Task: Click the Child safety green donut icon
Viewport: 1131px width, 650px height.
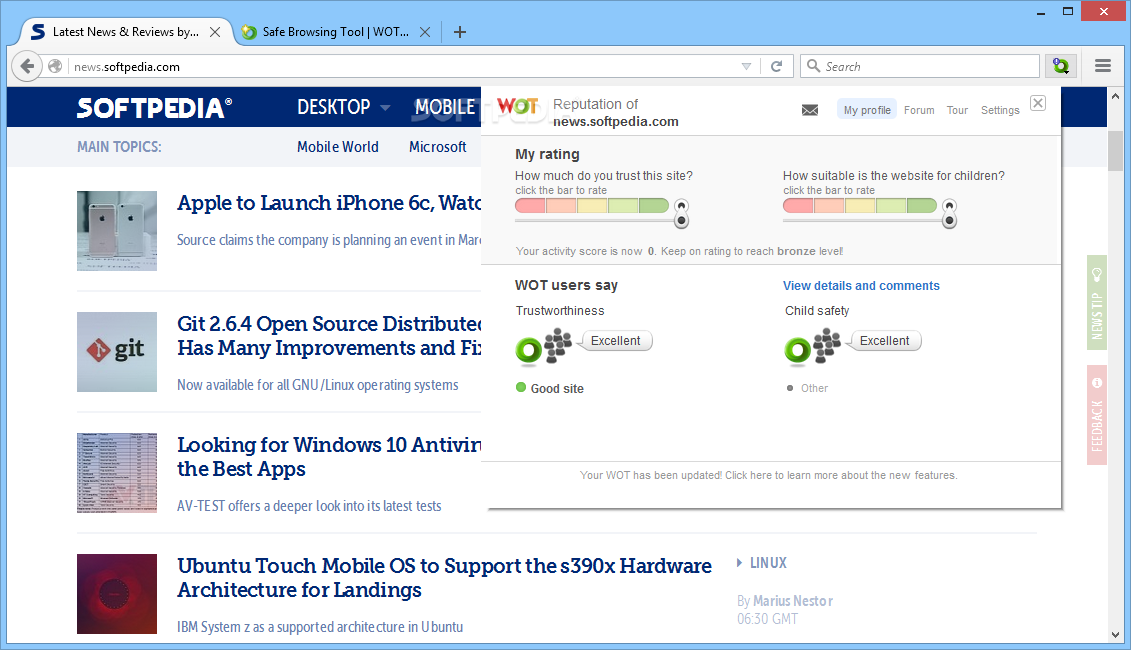Action: pyautogui.click(x=798, y=351)
